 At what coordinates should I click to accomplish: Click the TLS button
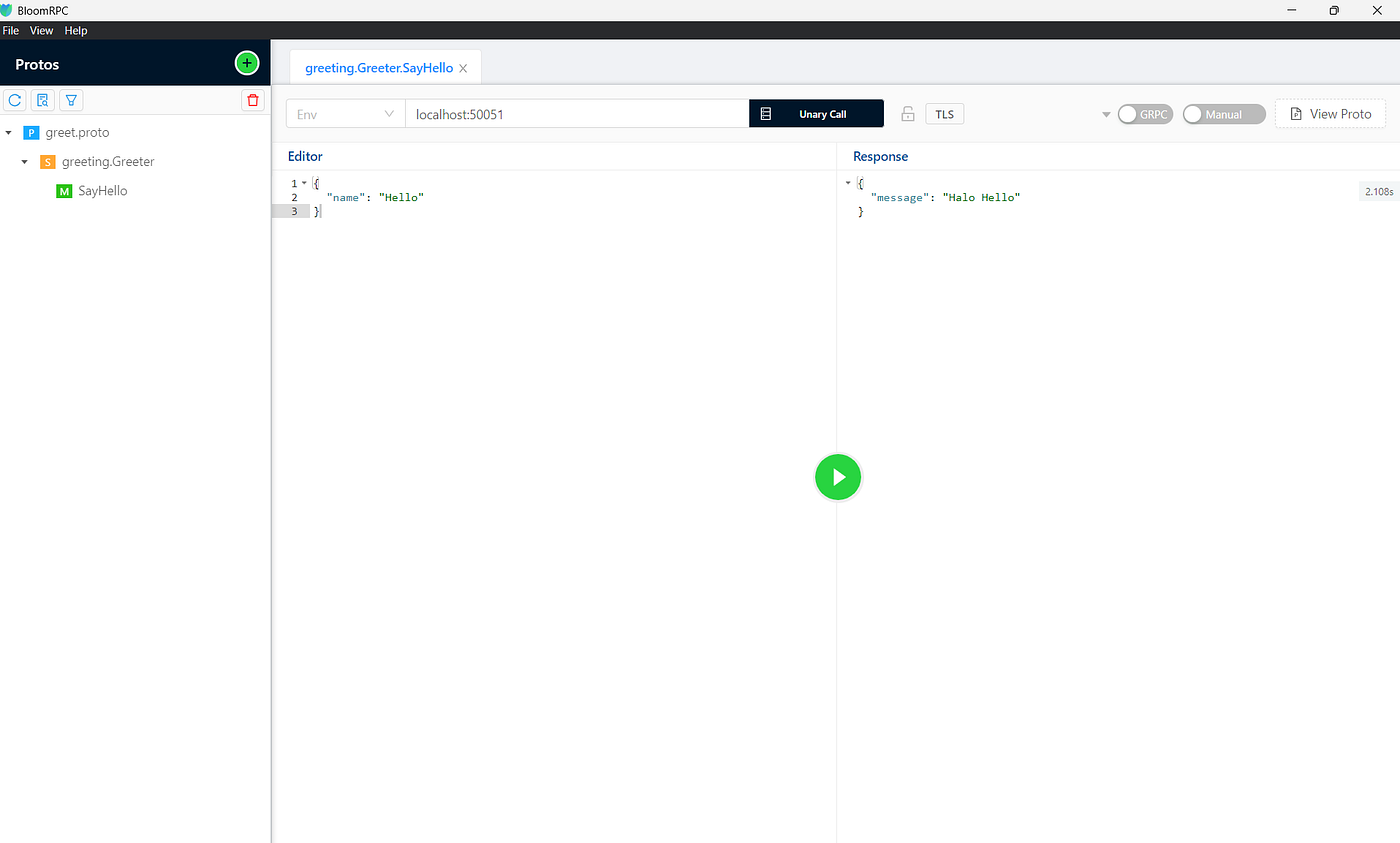945,114
